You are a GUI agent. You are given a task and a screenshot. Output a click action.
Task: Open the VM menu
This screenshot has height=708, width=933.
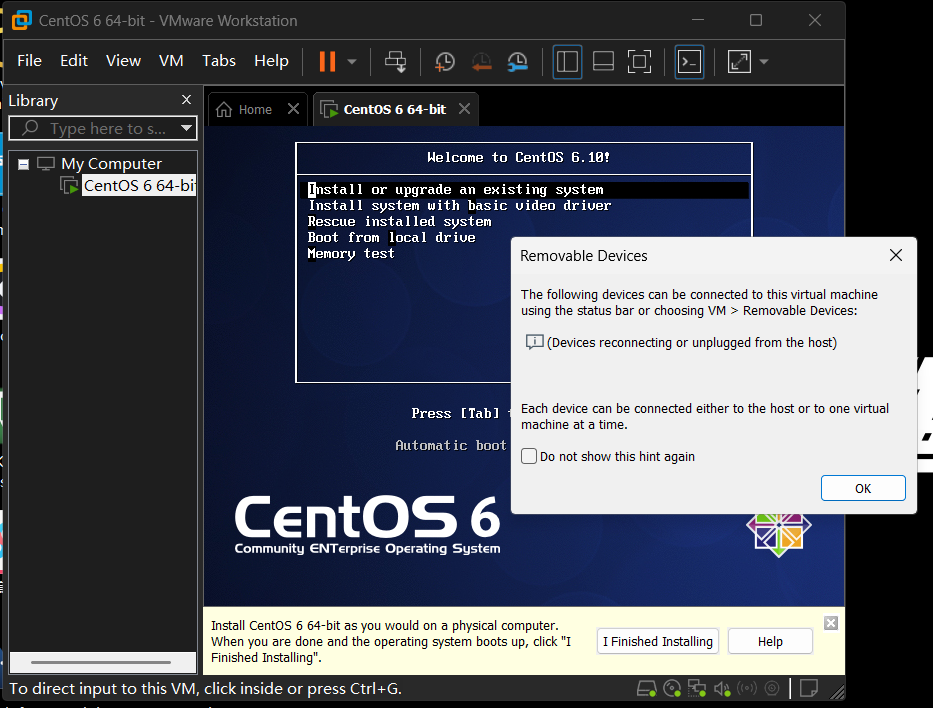coord(171,61)
